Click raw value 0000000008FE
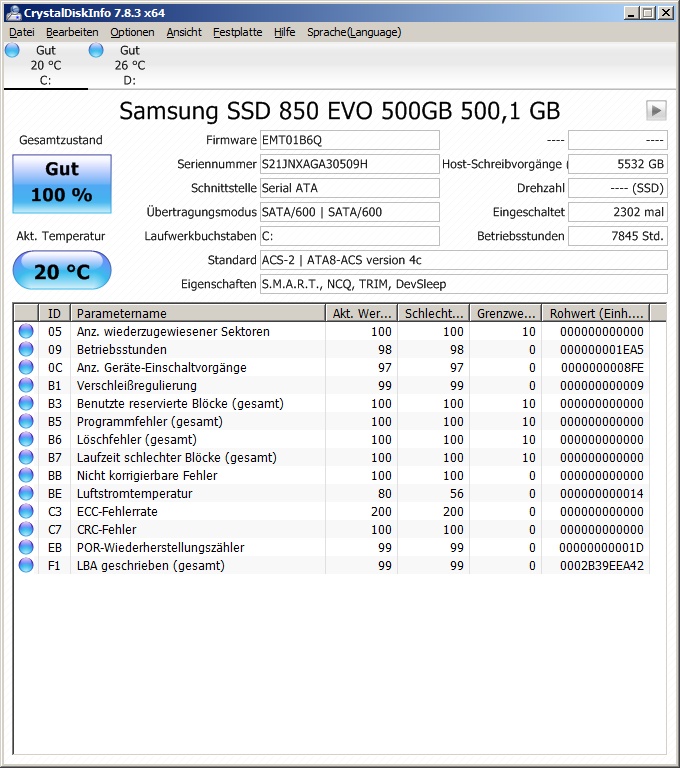The image size is (680, 768). (602, 368)
